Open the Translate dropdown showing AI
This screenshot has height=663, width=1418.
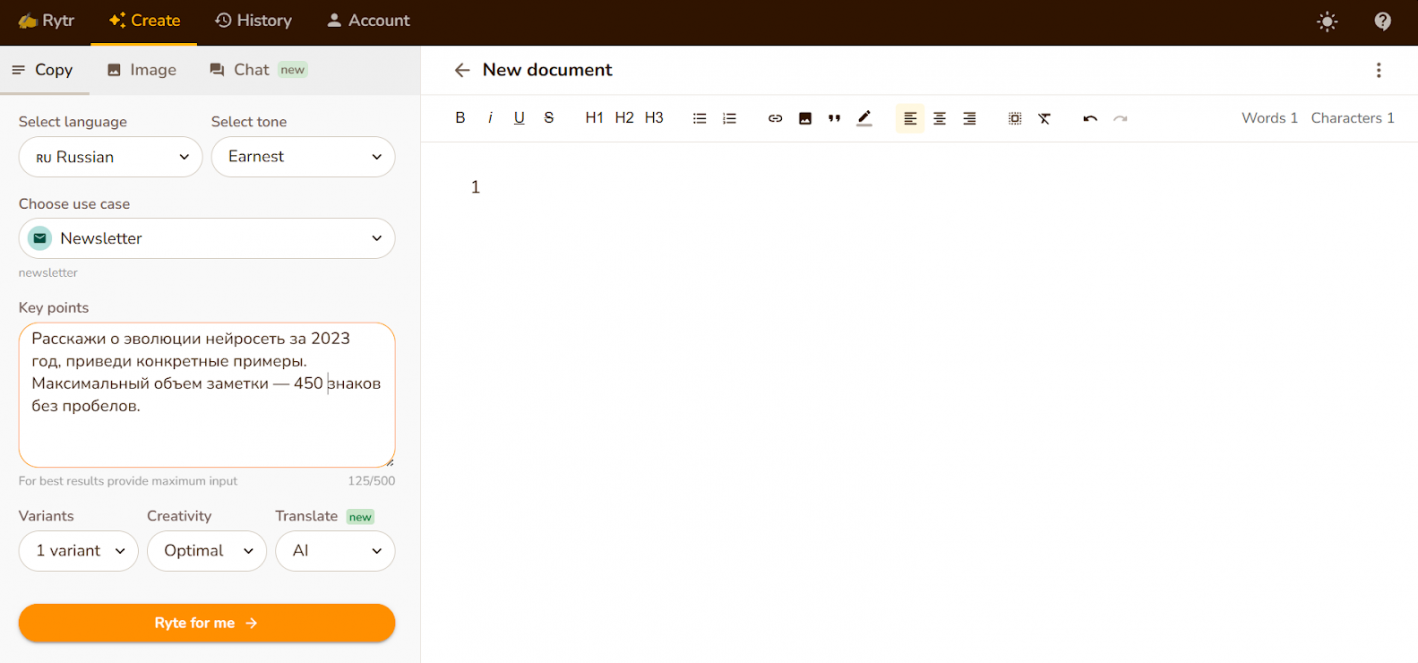point(335,551)
